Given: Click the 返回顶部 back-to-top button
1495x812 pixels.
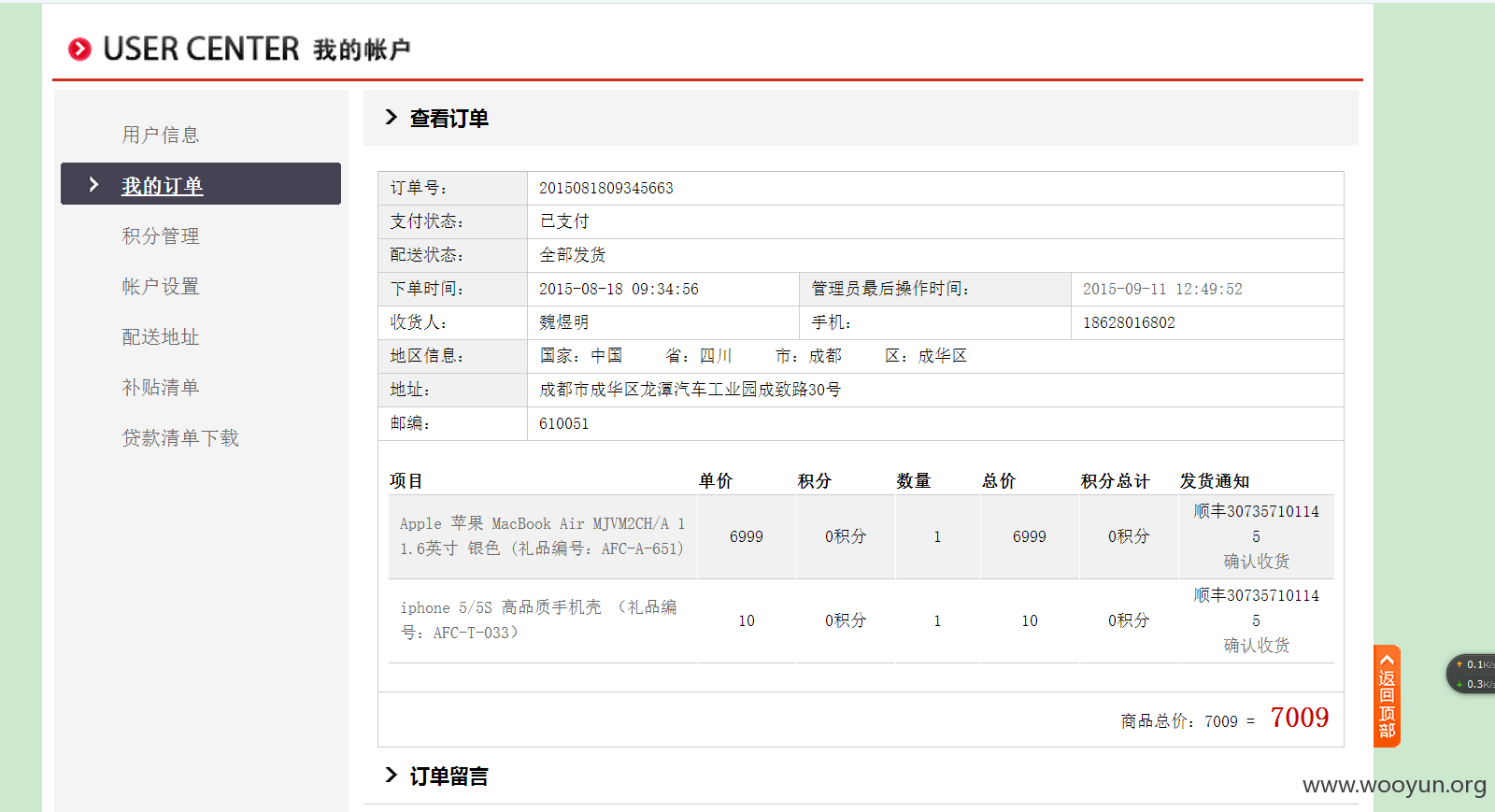Looking at the screenshot, I should pyautogui.click(x=1387, y=696).
